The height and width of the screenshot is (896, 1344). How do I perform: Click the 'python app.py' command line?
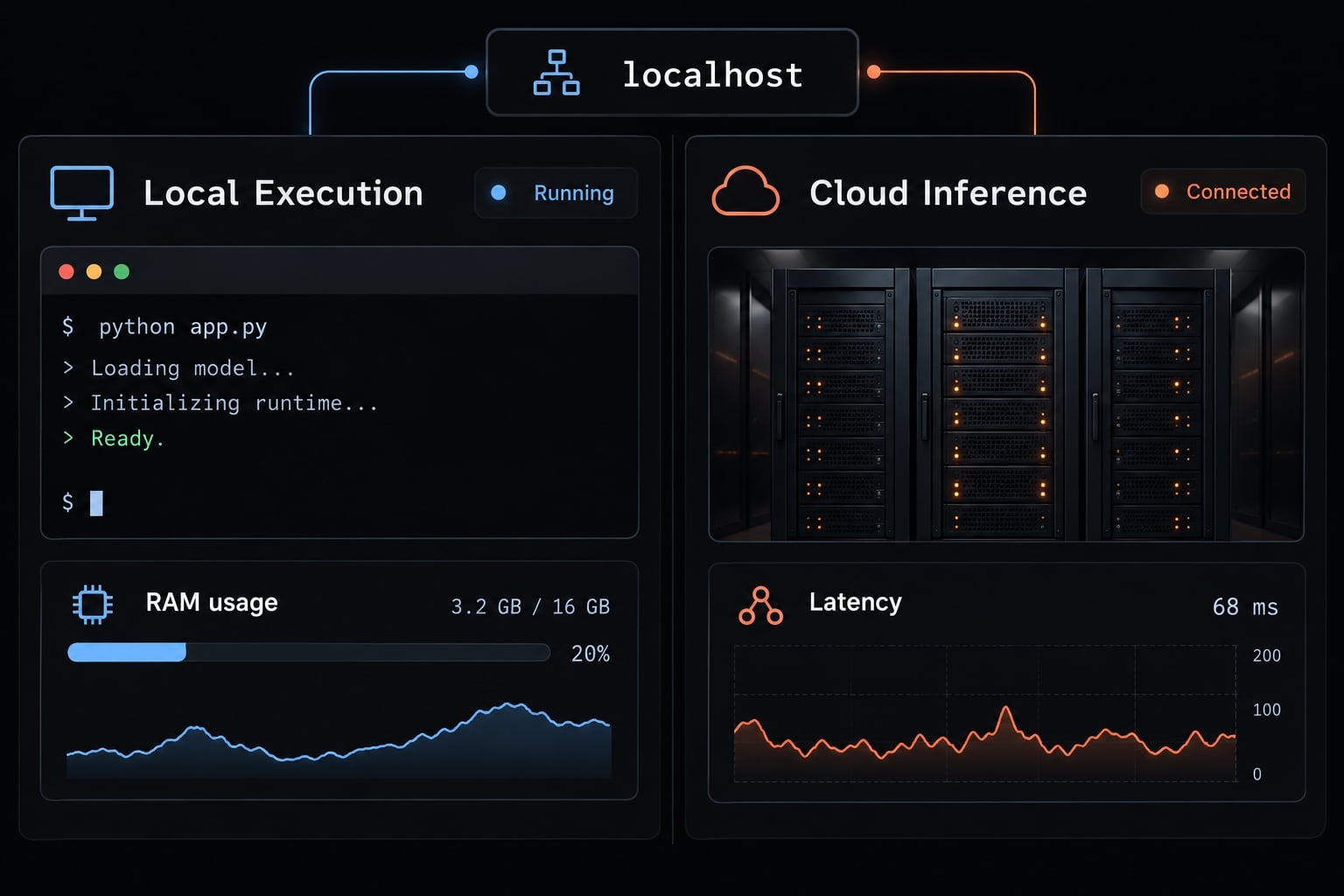pyautogui.click(x=164, y=327)
